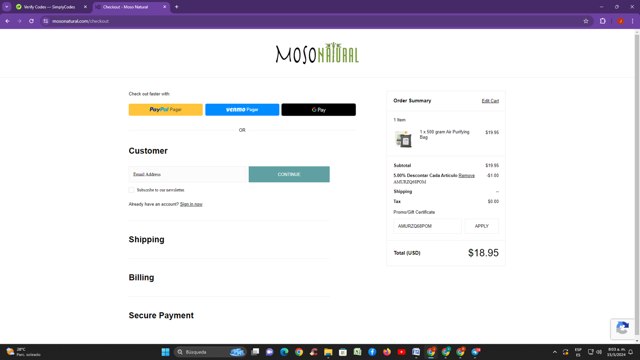This screenshot has height=360, width=640.
Task: Open Excel from the taskbar
Action: pos(358,352)
